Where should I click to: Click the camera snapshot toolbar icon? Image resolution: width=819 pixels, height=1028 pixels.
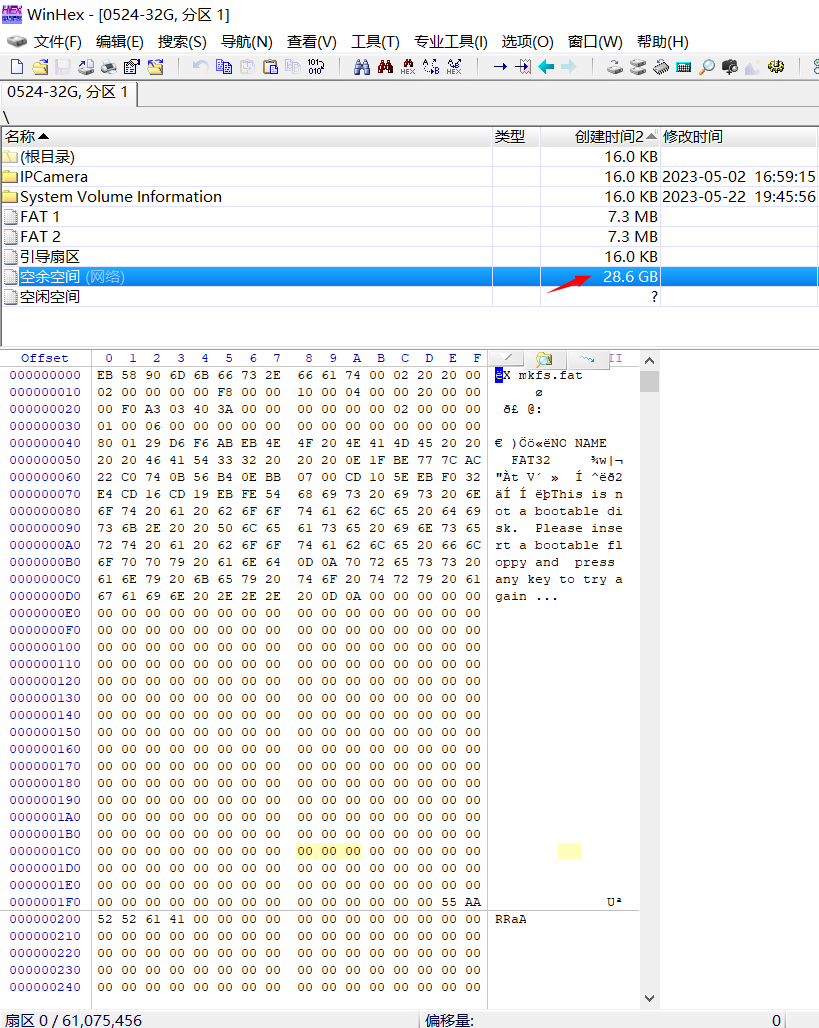[730, 67]
